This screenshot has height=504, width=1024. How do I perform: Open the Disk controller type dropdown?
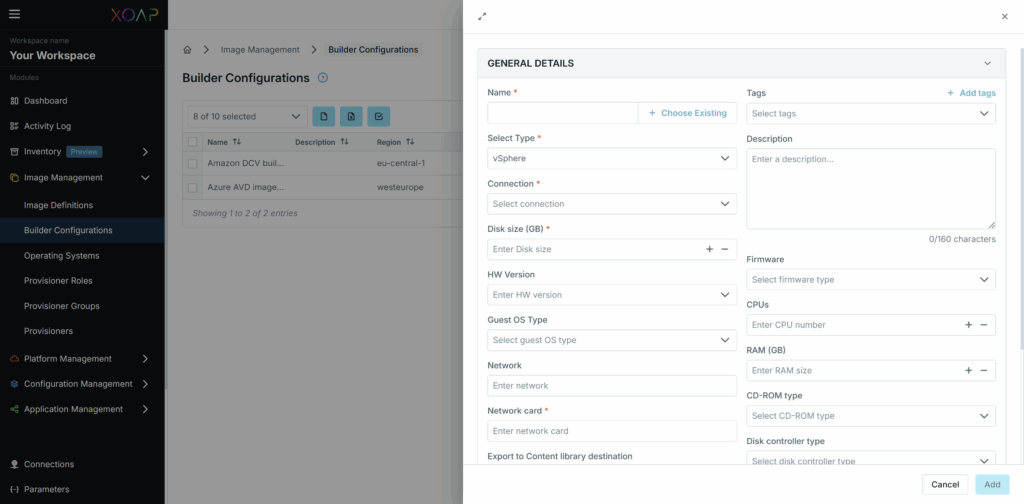871,458
